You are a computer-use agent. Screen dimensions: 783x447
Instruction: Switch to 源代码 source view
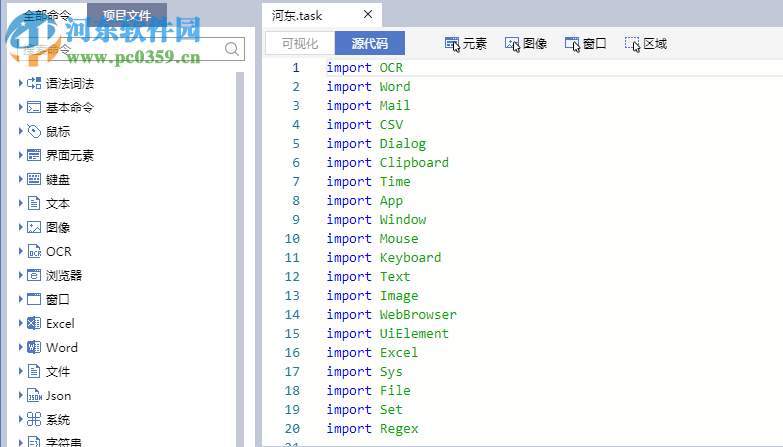[x=370, y=43]
